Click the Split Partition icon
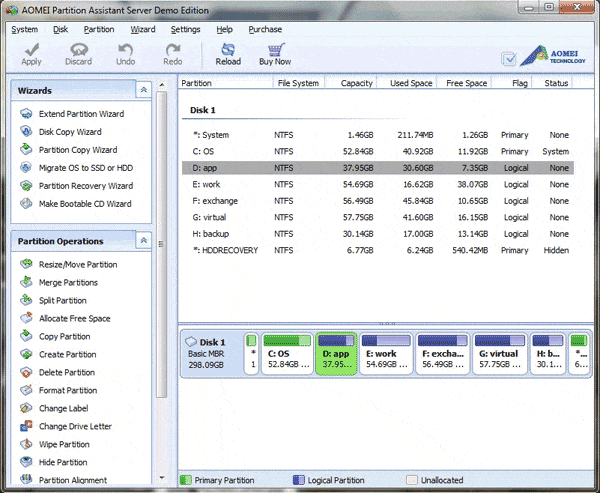Image resolution: width=600 pixels, height=493 pixels. (26, 300)
